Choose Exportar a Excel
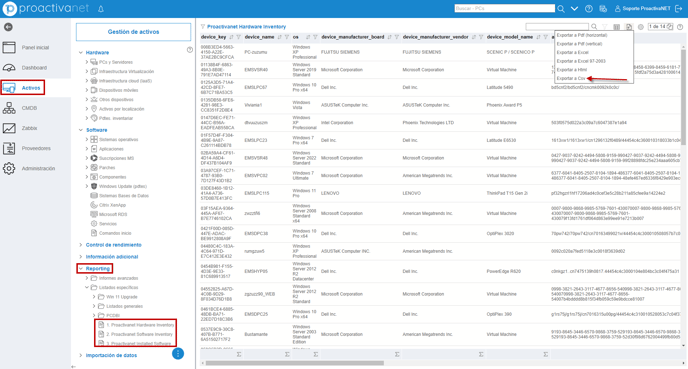 (x=573, y=53)
